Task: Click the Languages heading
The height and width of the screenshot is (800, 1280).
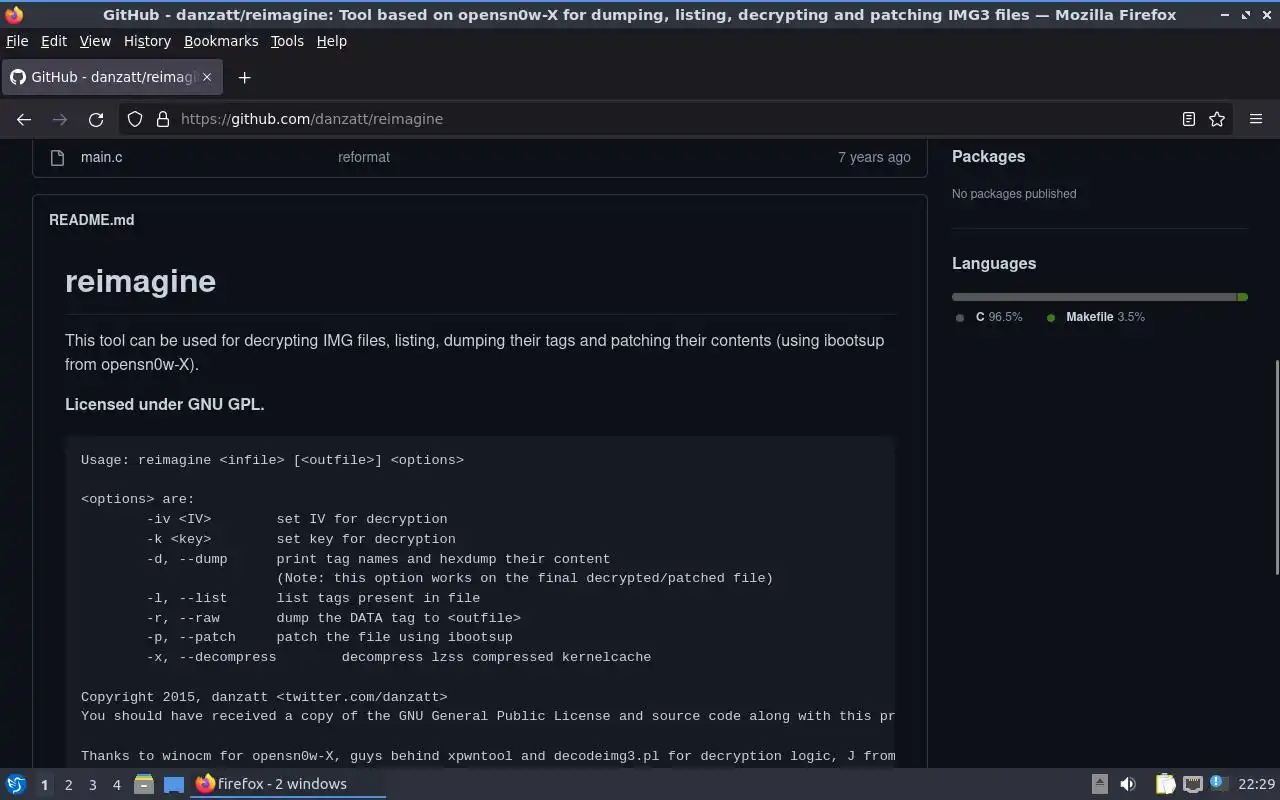Action: (994, 263)
